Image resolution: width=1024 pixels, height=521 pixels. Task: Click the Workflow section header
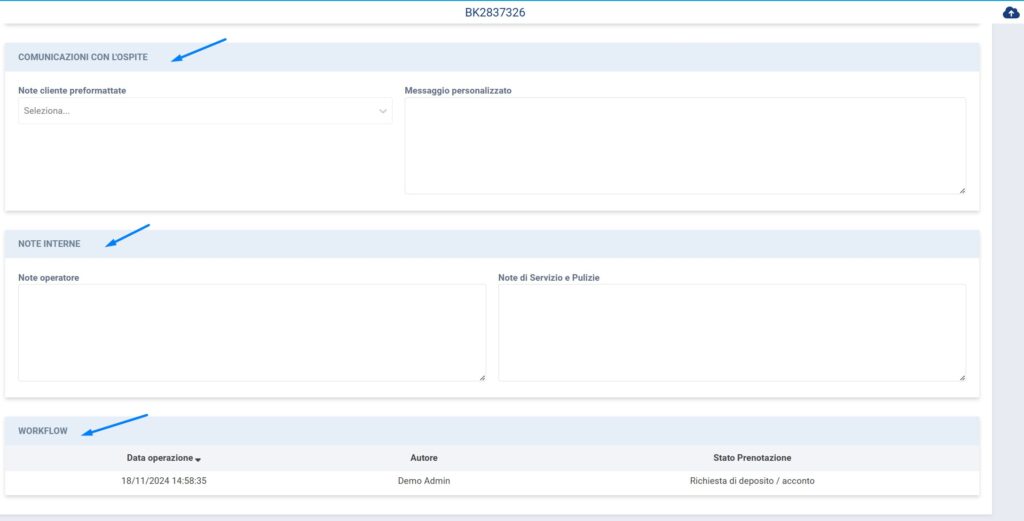43,431
